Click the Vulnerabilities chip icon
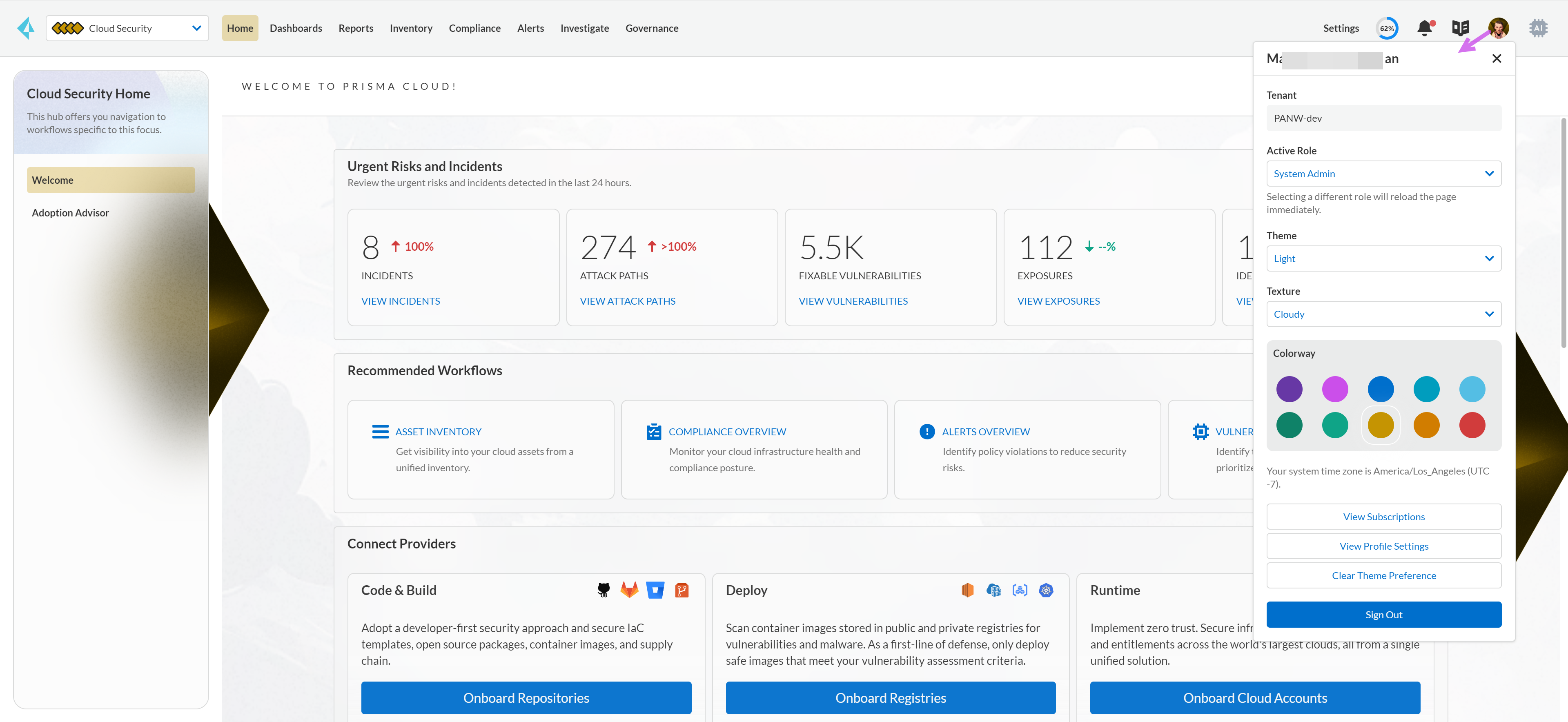This screenshot has width=1568, height=722. click(1200, 432)
